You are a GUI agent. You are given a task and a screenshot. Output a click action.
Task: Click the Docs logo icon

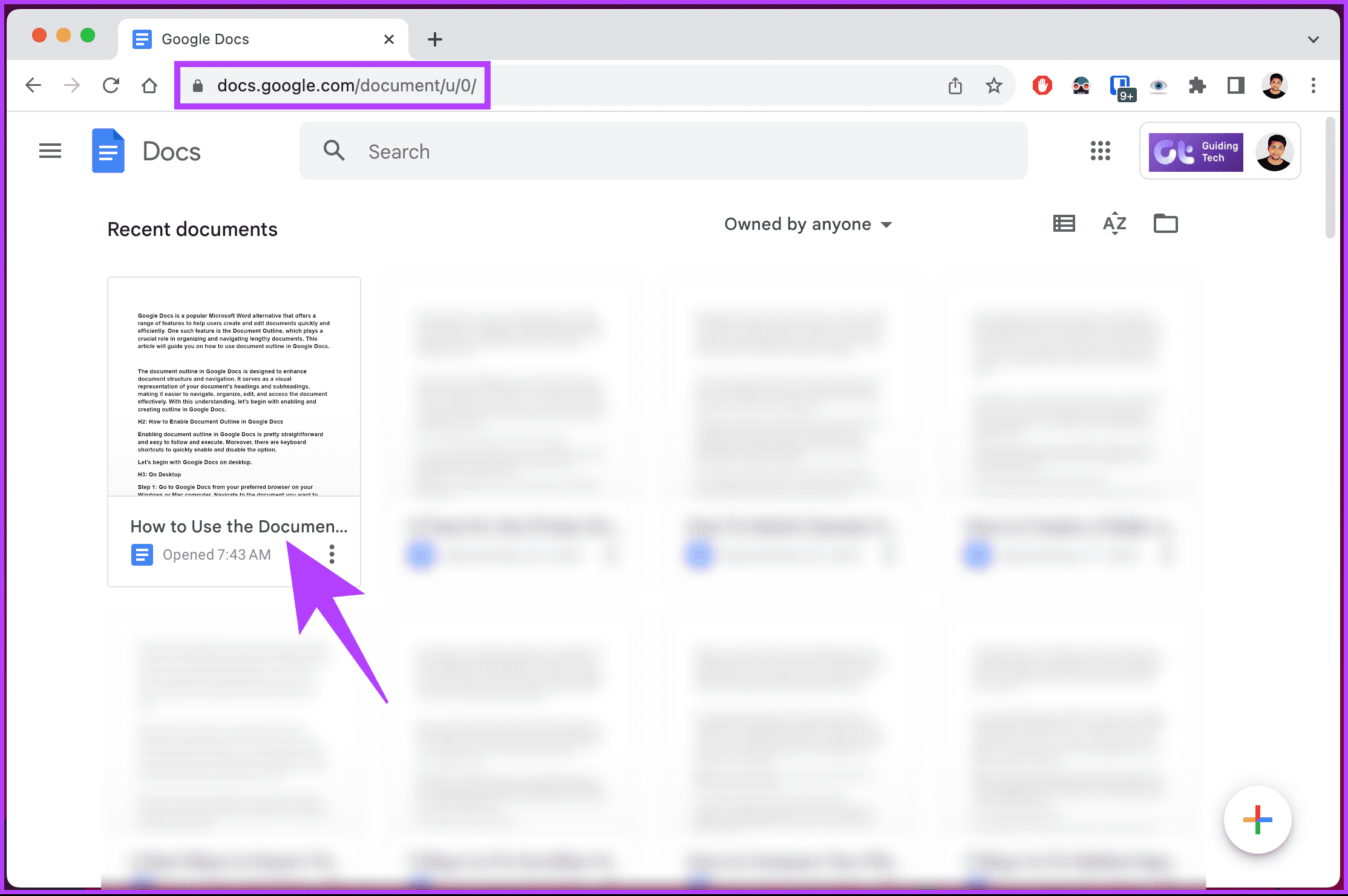click(x=108, y=151)
